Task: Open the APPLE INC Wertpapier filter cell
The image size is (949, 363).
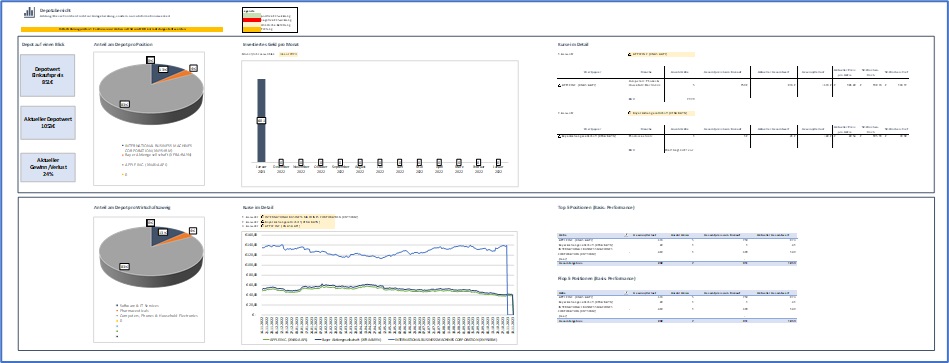Action: pos(662,54)
